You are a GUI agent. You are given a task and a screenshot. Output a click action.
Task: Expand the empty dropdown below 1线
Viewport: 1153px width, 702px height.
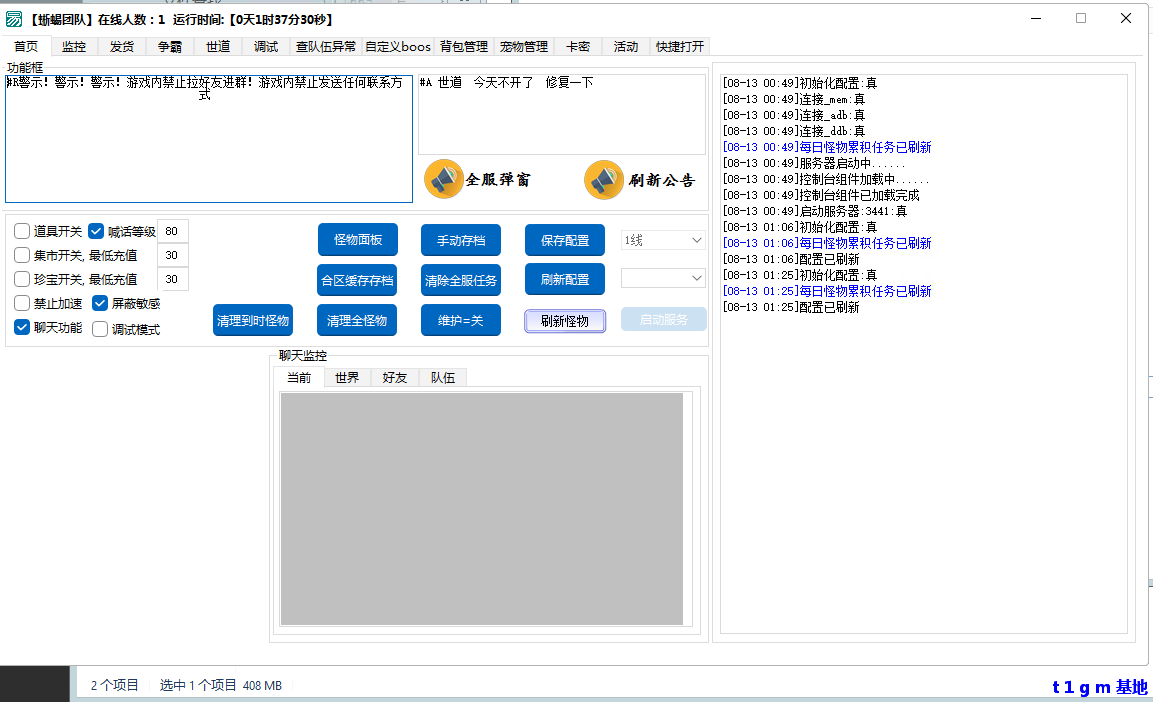(663, 277)
